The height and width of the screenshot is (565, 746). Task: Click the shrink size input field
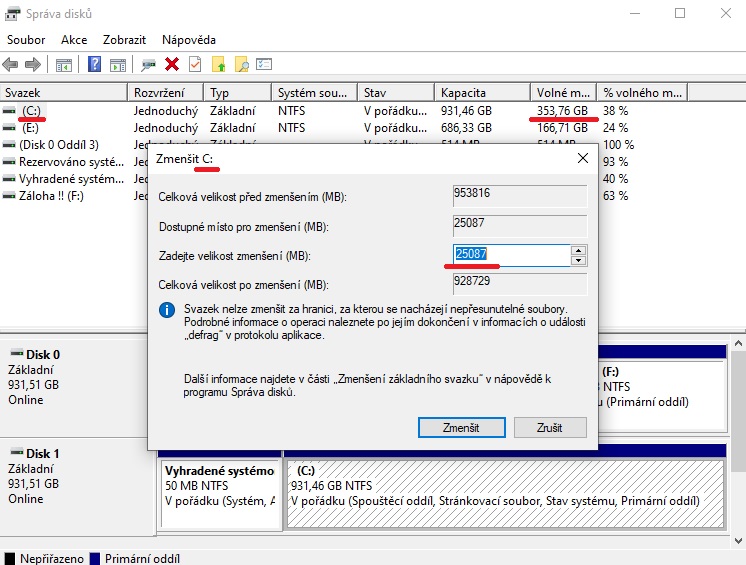pos(510,255)
